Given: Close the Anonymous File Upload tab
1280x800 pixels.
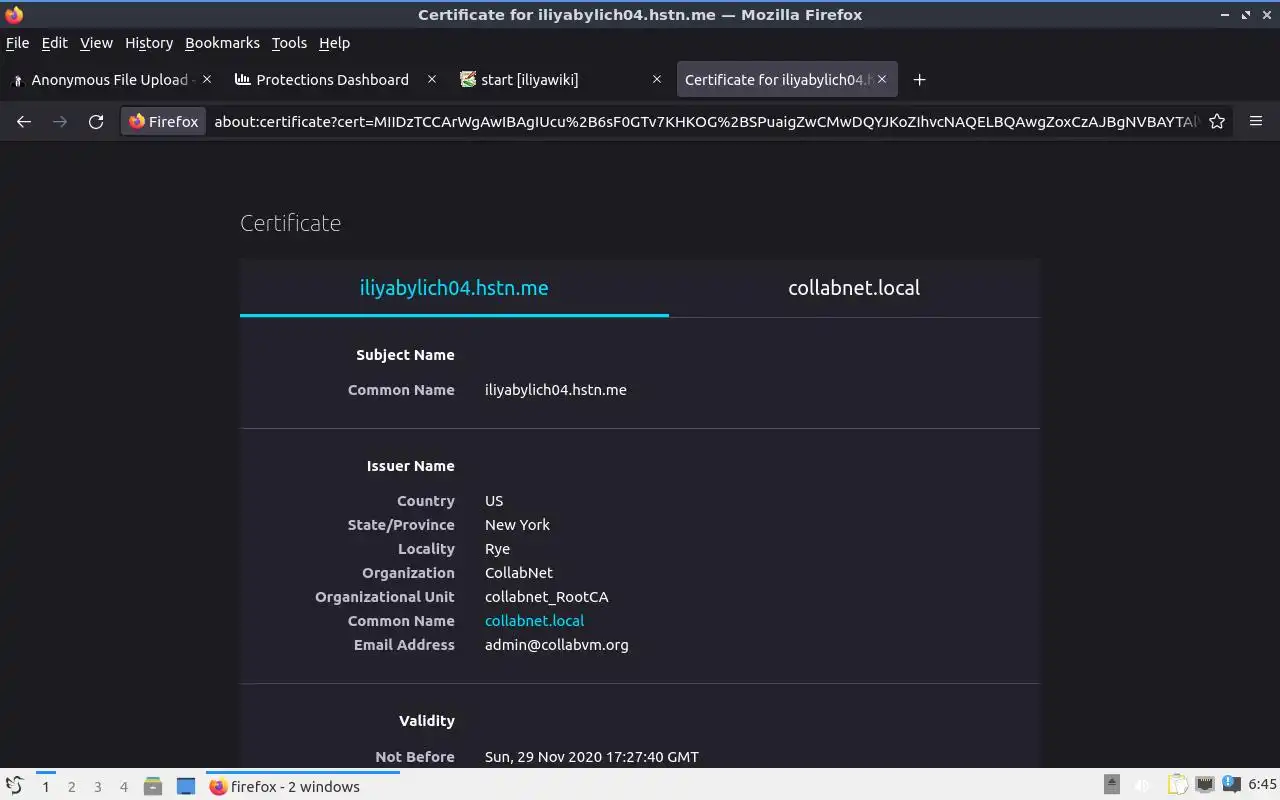Looking at the screenshot, I should coord(207,79).
